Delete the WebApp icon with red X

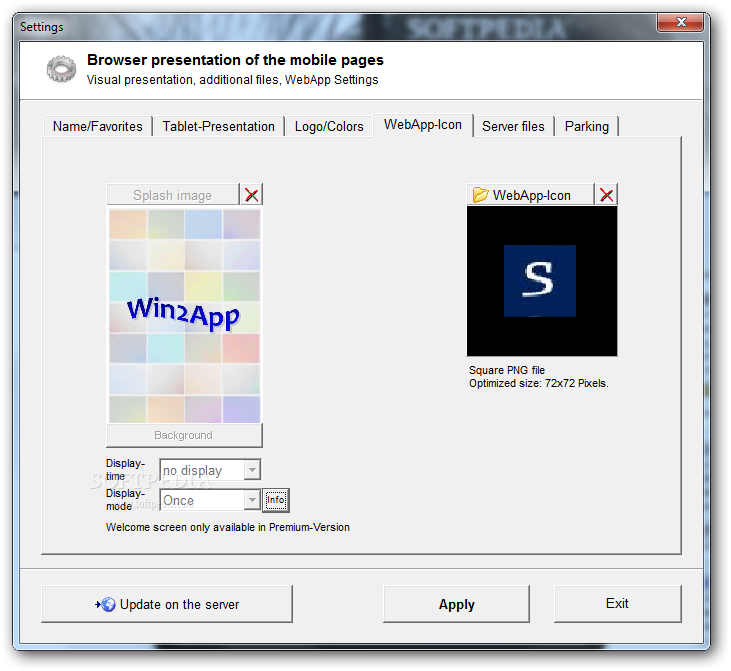coord(607,195)
